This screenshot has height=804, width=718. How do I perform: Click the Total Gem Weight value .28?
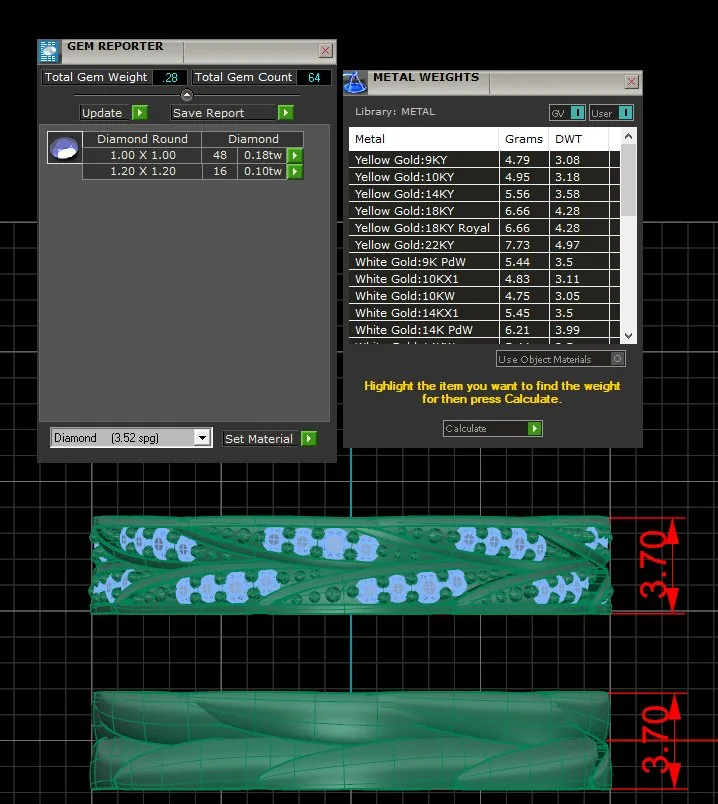coord(170,77)
